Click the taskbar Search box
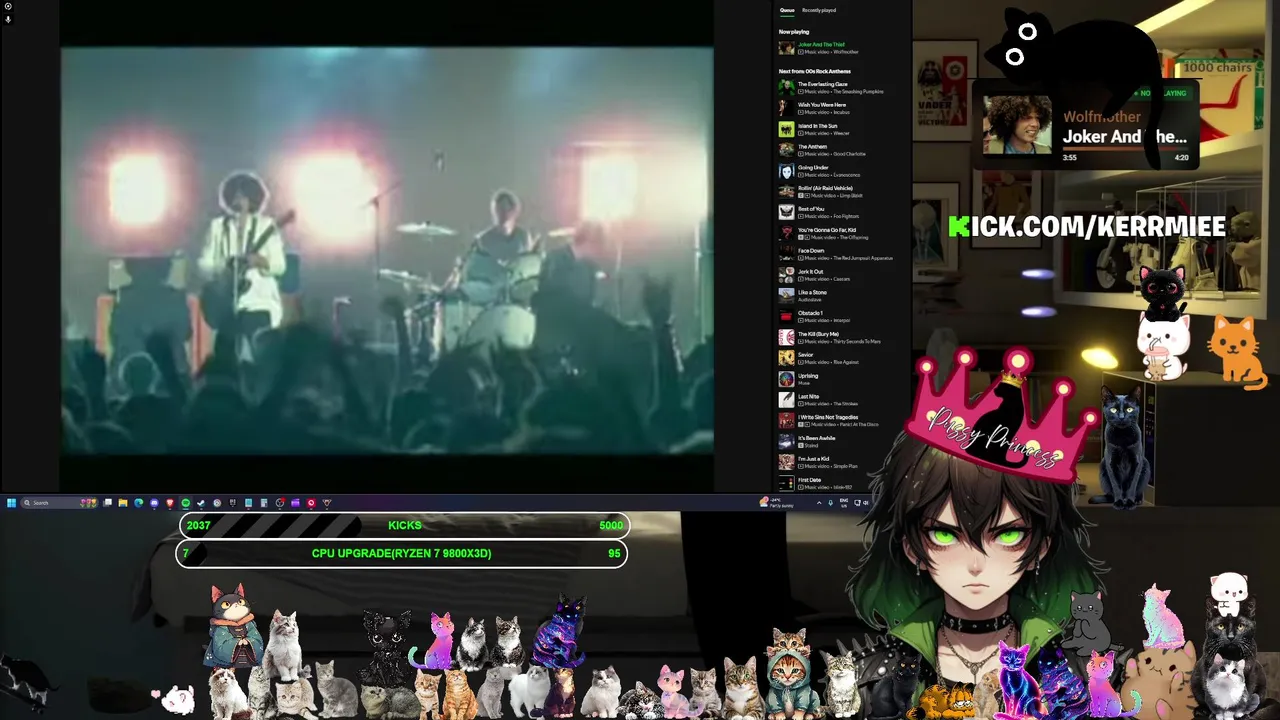Screen dimensions: 1280x720 59,503
